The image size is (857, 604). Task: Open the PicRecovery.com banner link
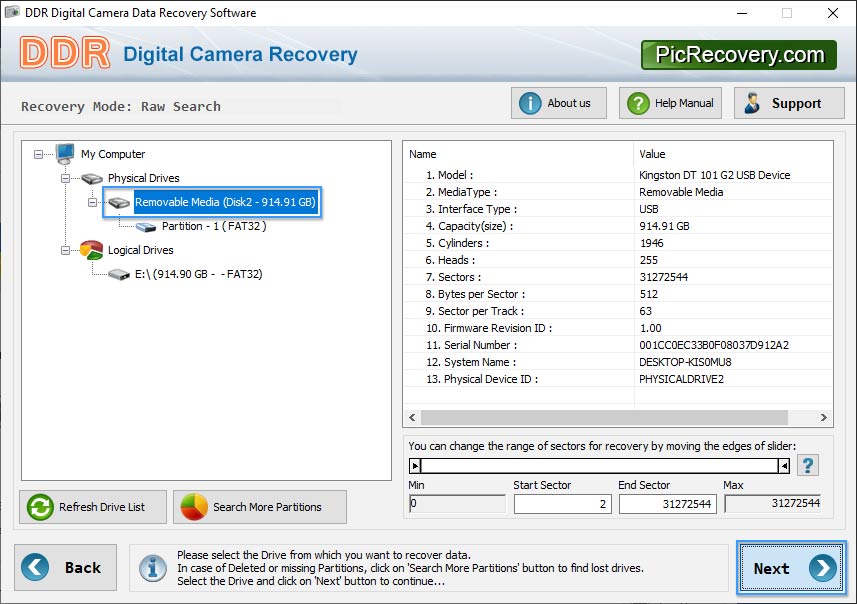click(739, 55)
